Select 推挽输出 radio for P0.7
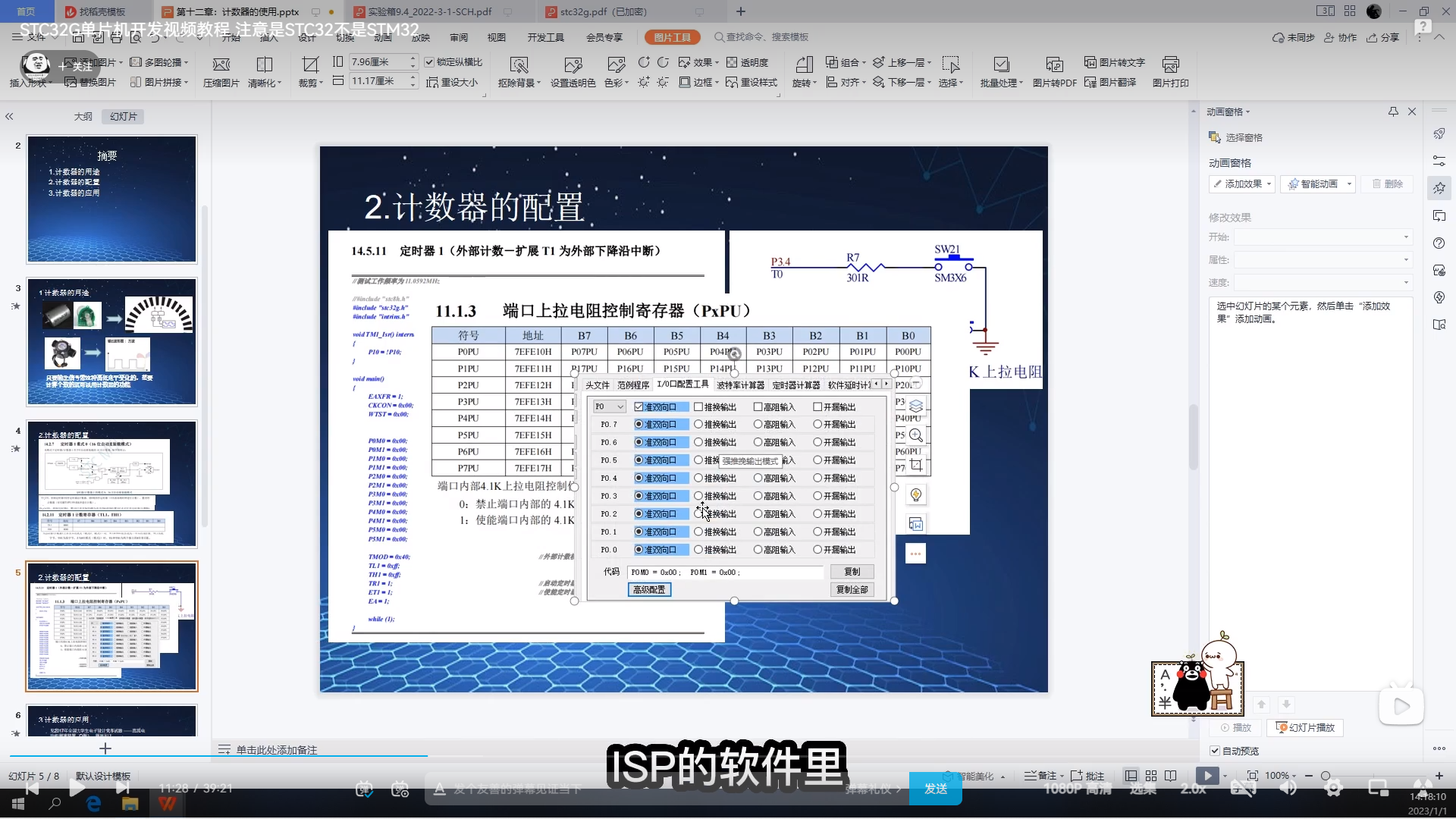The height and width of the screenshot is (819, 1456). pyautogui.click(x=698, y=425)
